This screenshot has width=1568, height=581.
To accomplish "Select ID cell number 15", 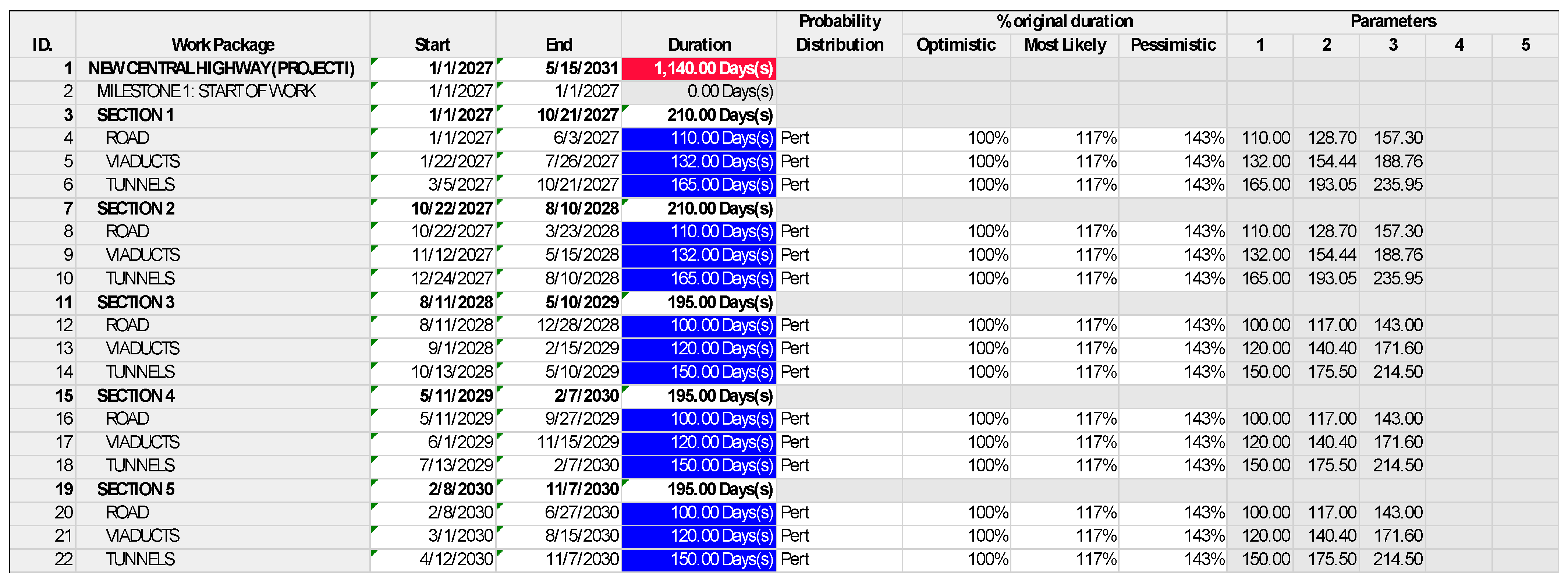I will click(64, 396).
